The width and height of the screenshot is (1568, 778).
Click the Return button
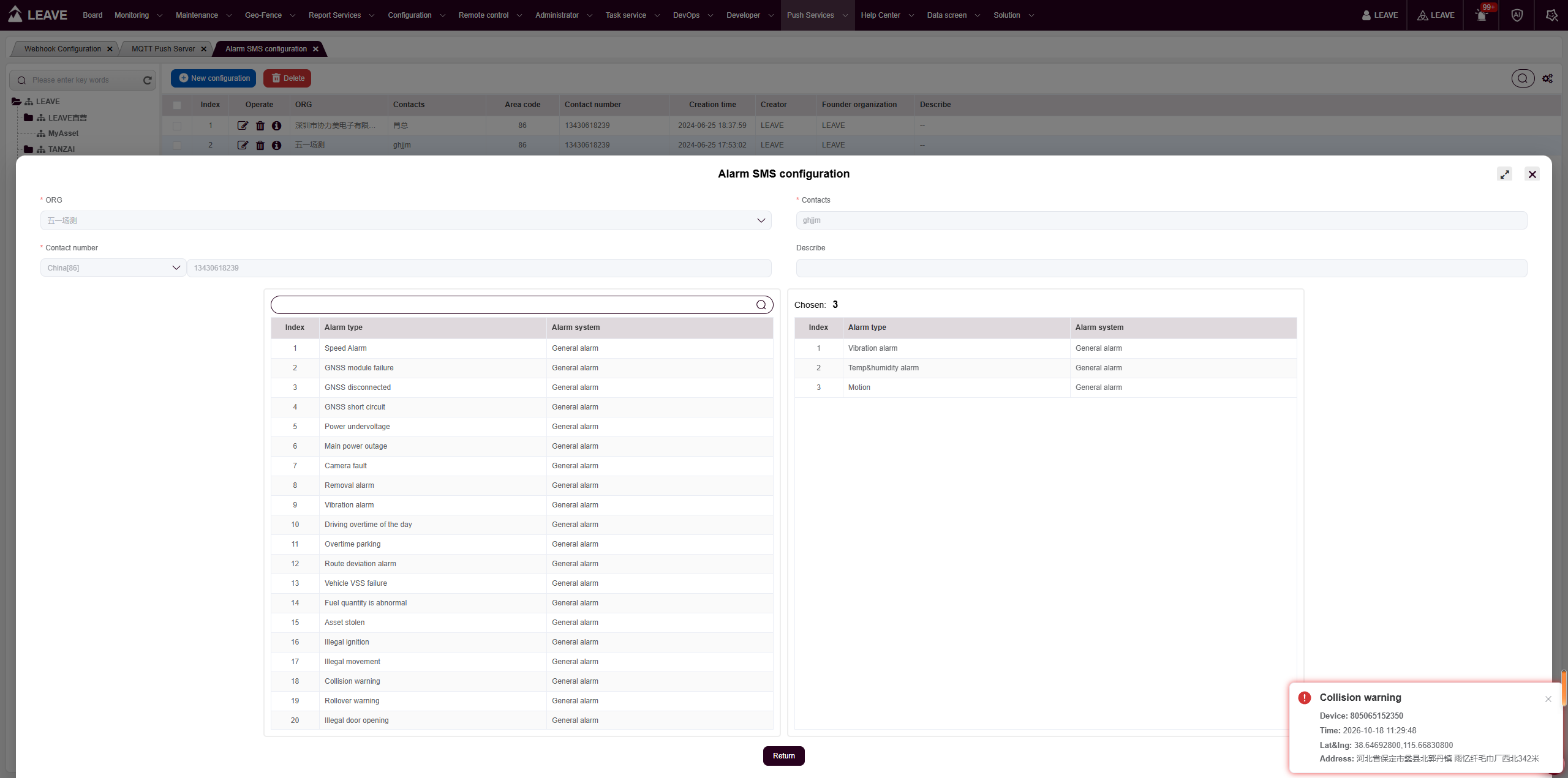784,756
